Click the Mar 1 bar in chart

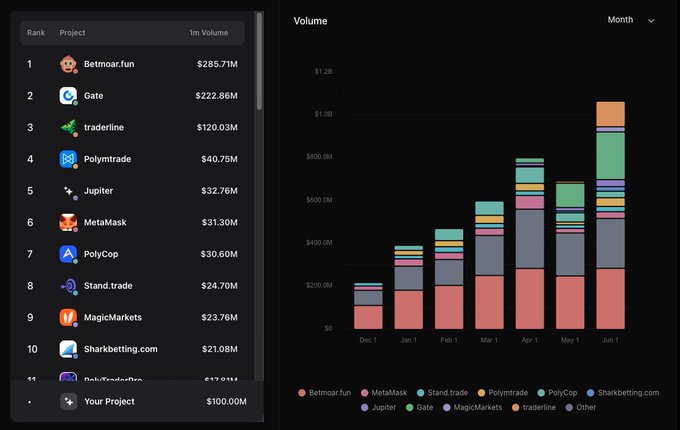(489, 265)
